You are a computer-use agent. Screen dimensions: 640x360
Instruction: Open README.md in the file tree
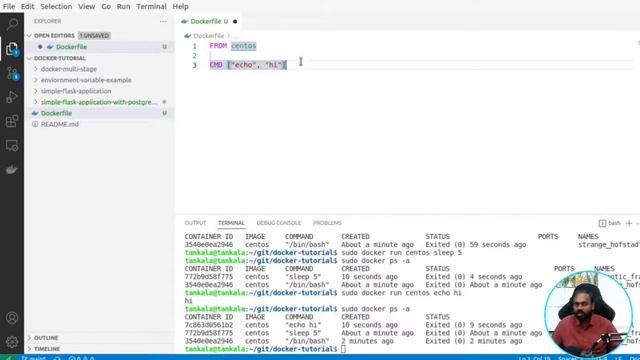point(60,124)
